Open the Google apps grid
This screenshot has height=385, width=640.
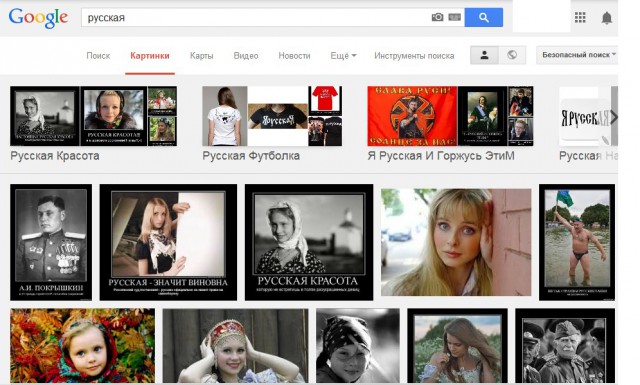[x=580, y=18]
